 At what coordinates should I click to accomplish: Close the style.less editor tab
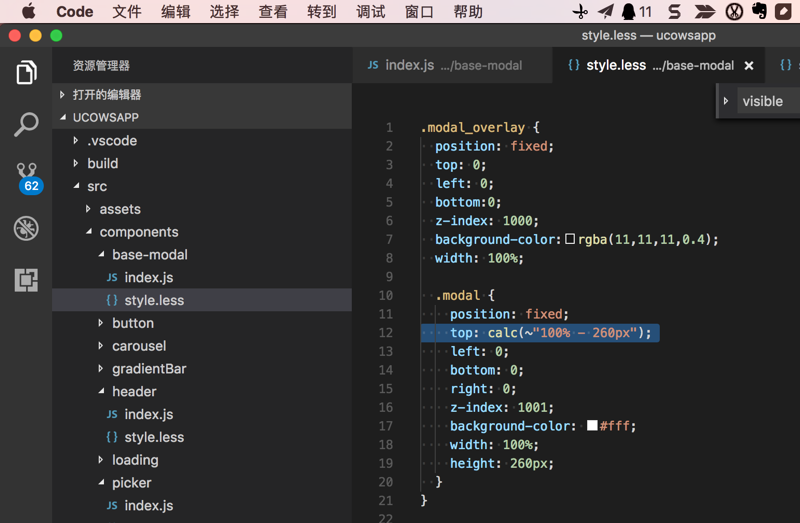tap(749, 66)
